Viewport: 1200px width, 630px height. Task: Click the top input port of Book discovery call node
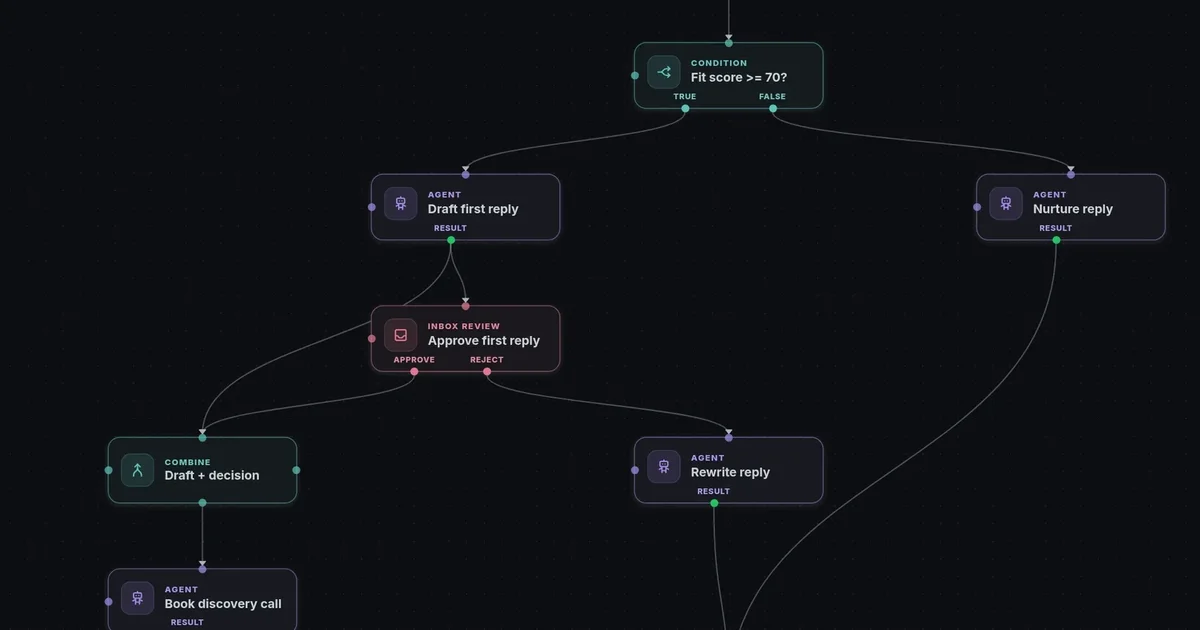coord(202,569)
